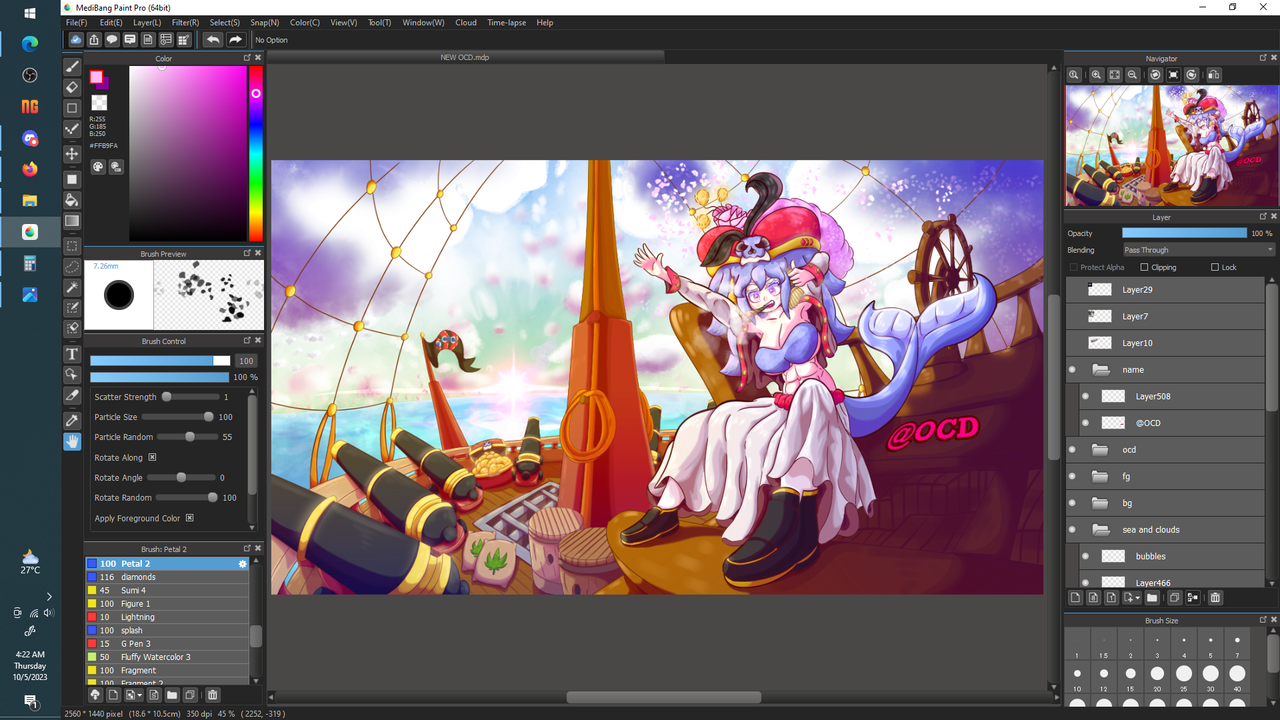Select the Magic Wand tool

point(72,288)
